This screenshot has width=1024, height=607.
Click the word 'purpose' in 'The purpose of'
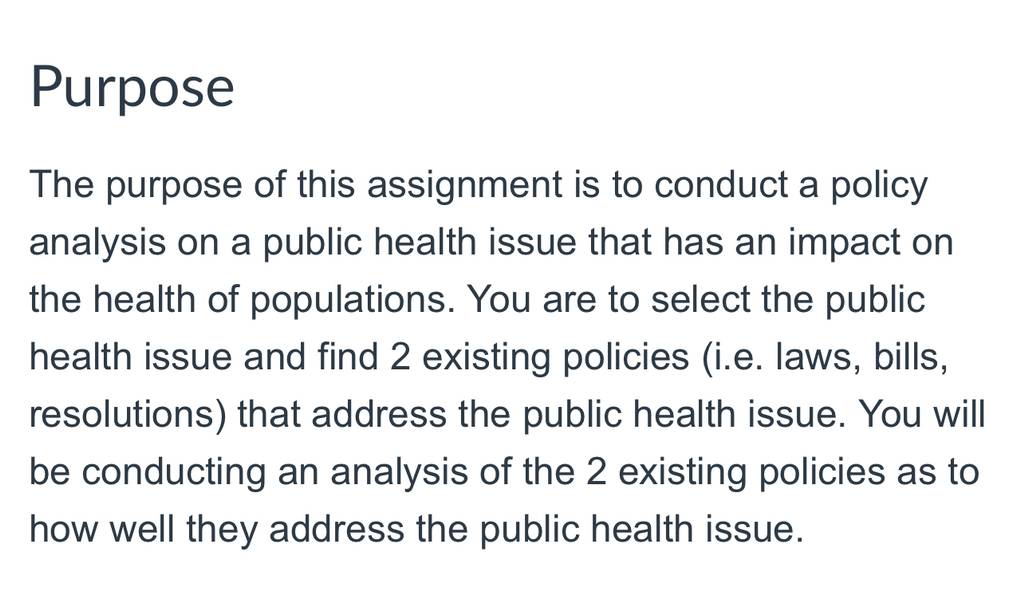[174, 186]
